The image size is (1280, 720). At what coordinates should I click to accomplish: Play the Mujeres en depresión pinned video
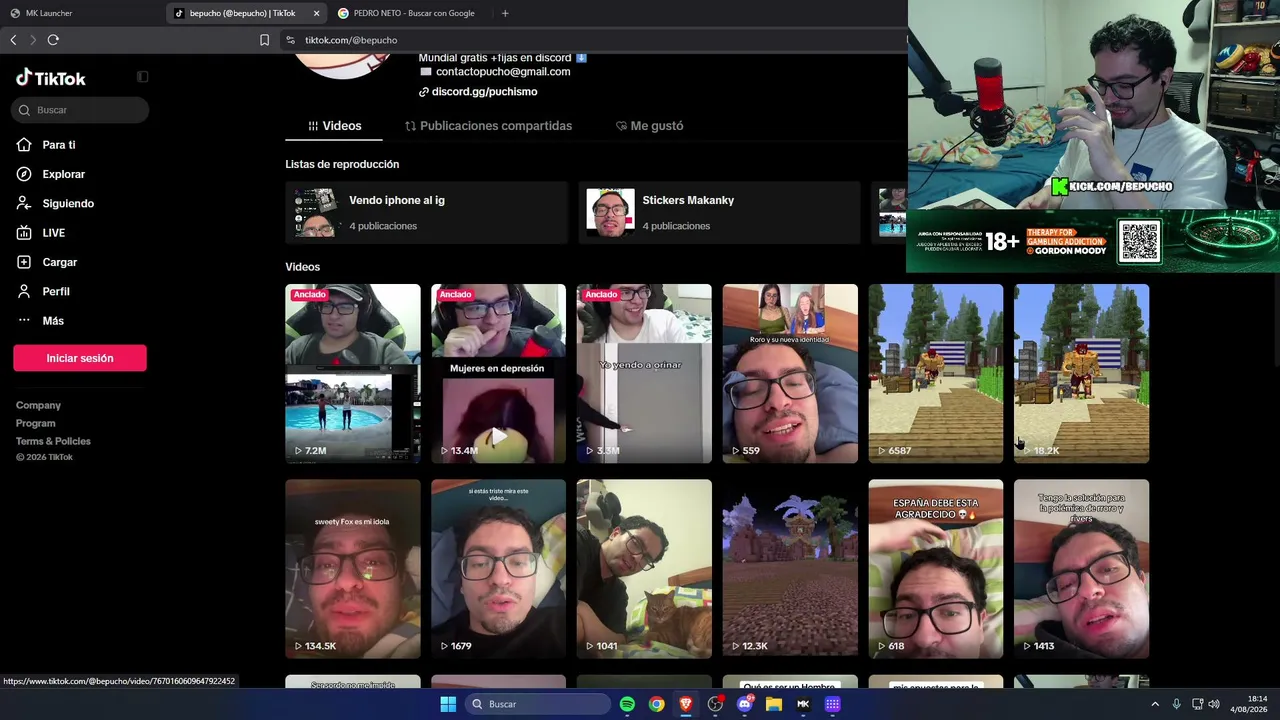tap(498, 373)
